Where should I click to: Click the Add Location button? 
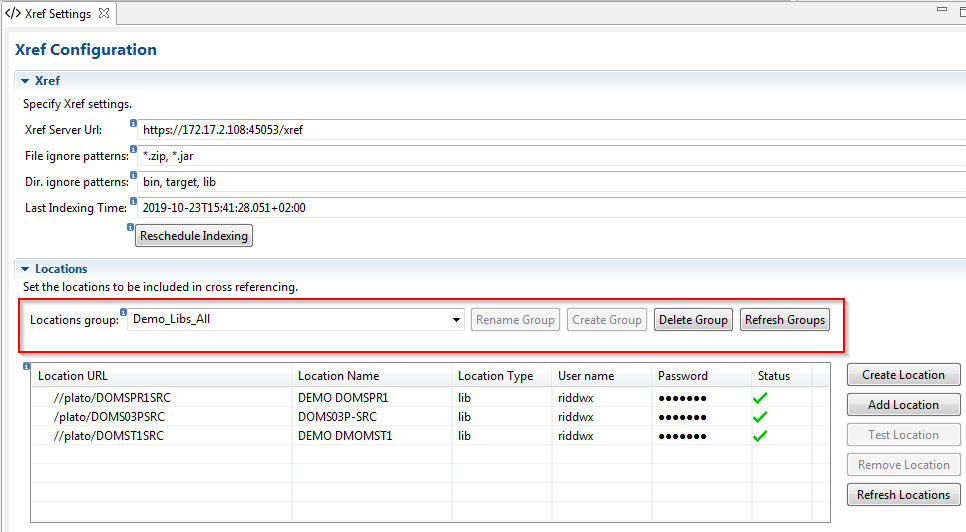tap(903, 405)
